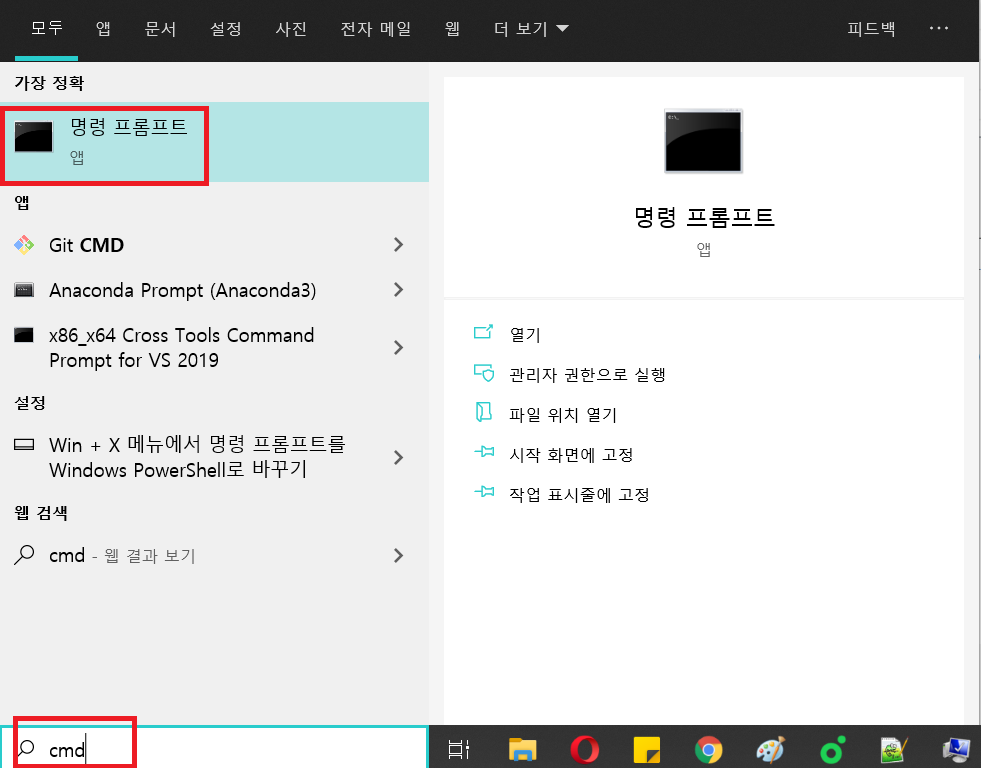
Task: Expand the Anaconda Prompt (Anaconda3) chevron
Action: (399, 290)
